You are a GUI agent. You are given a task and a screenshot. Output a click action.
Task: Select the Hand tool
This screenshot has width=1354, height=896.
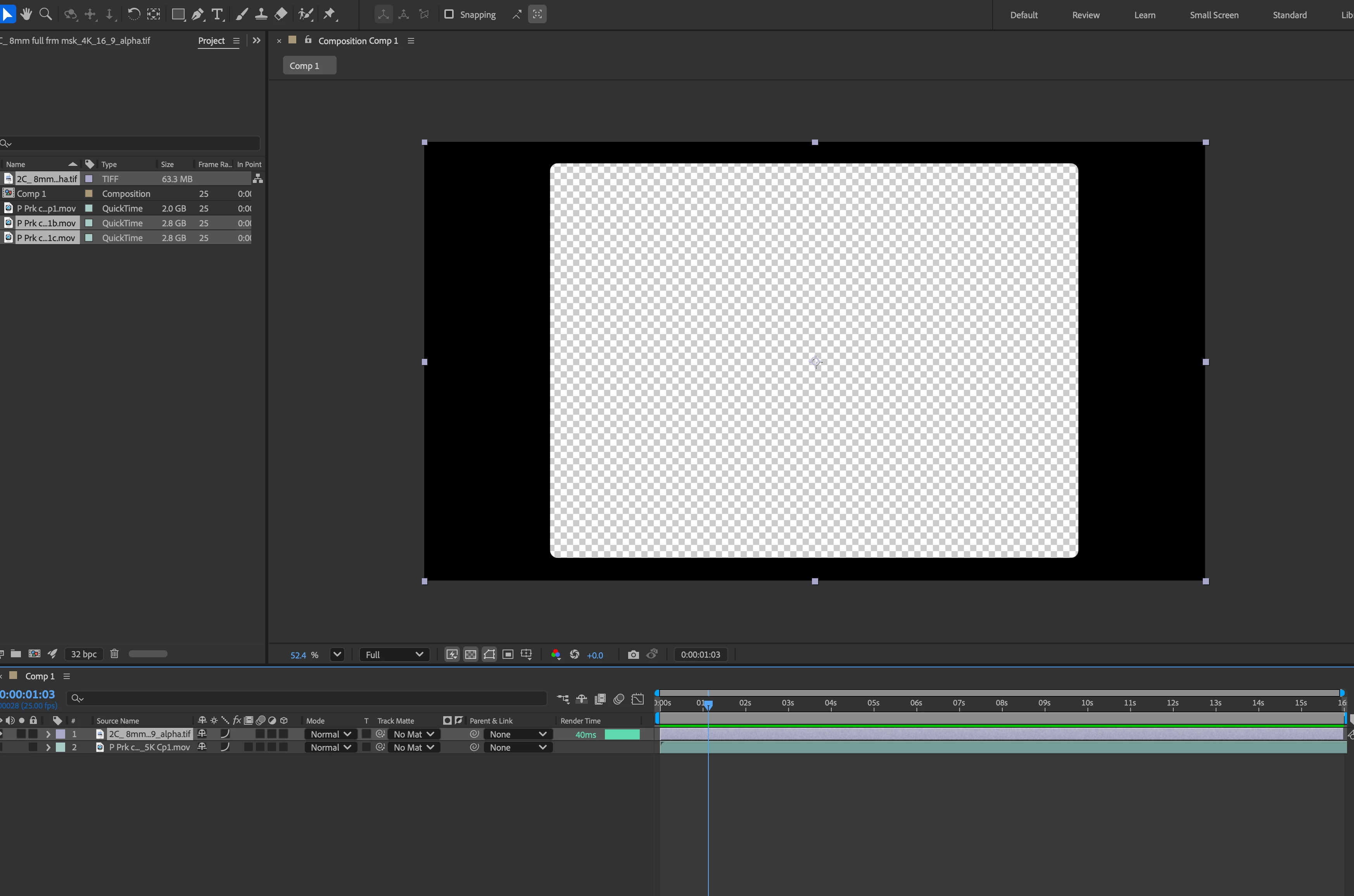(26, 14)
